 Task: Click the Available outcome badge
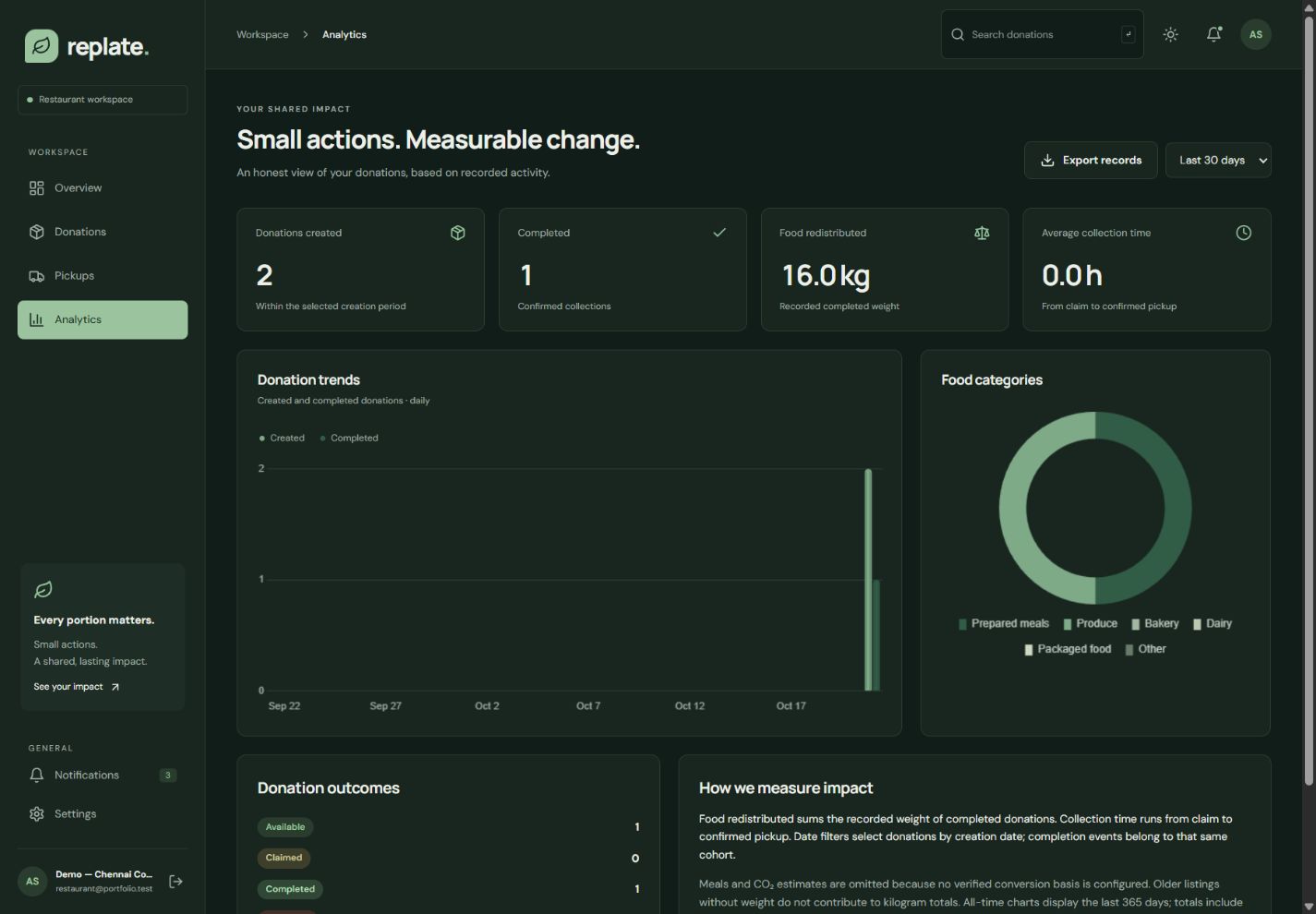(x=285, y=827)
